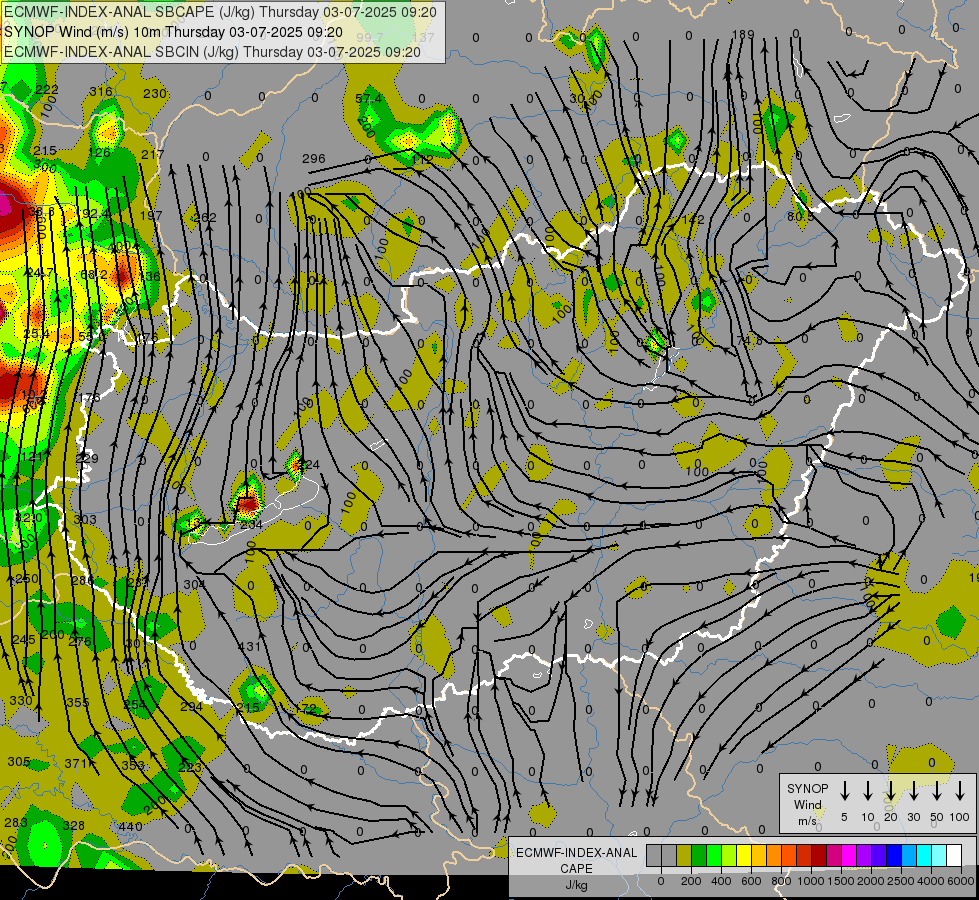Click the 800 tick label on CAPE scale

[781, 881]
